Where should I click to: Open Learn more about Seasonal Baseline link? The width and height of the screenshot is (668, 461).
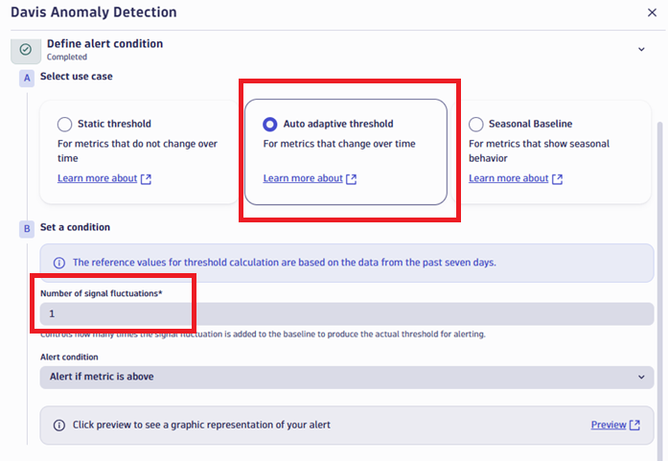pos(509,178)
